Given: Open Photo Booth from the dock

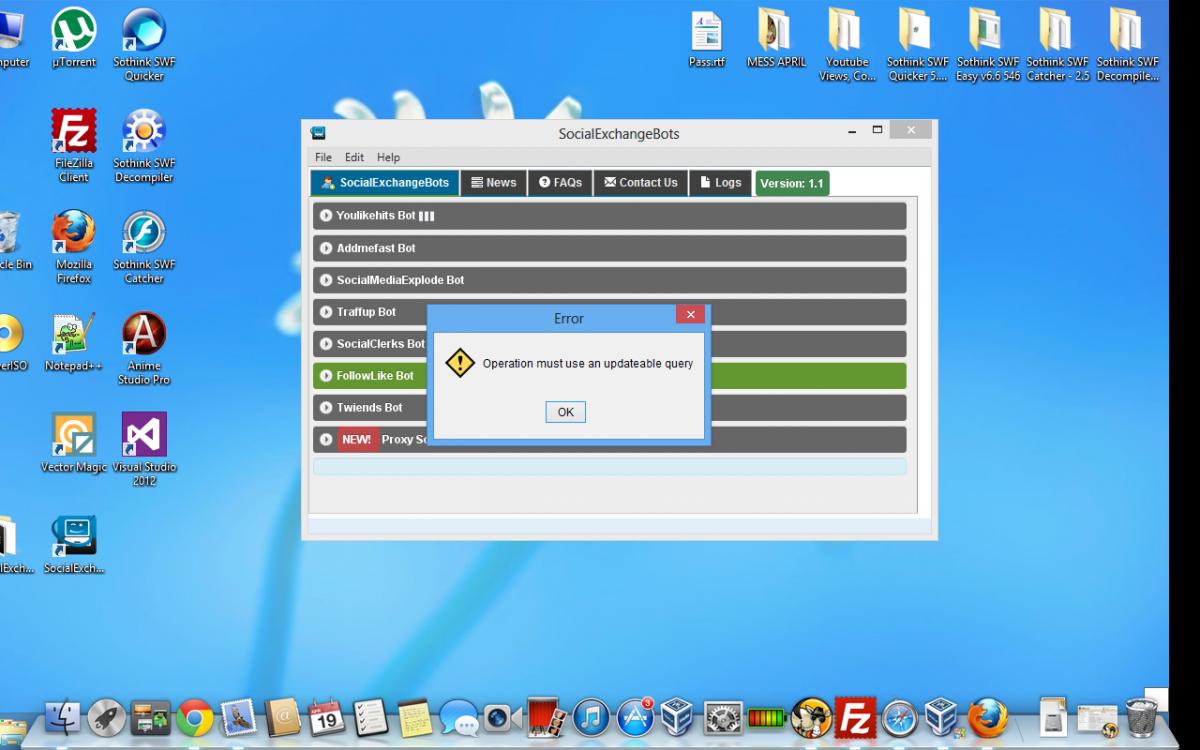Looking at the screenshot, I should [547, 717].
